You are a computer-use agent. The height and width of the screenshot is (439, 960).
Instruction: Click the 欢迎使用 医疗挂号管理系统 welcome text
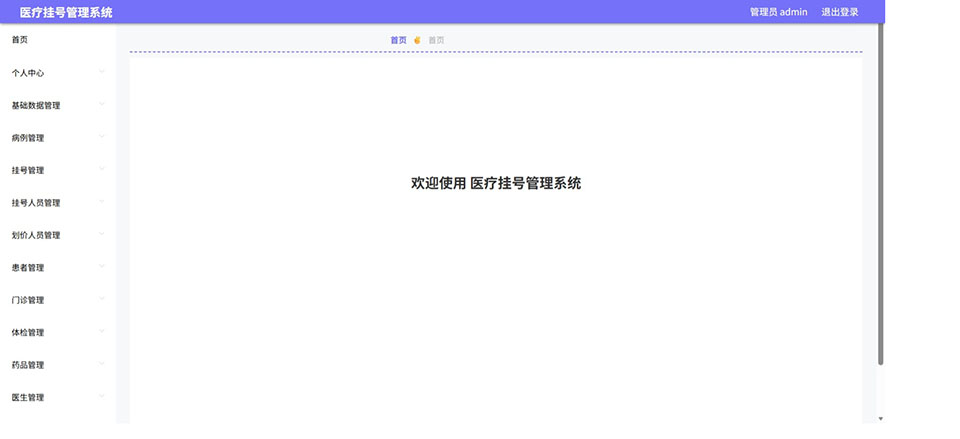point(496,183)
